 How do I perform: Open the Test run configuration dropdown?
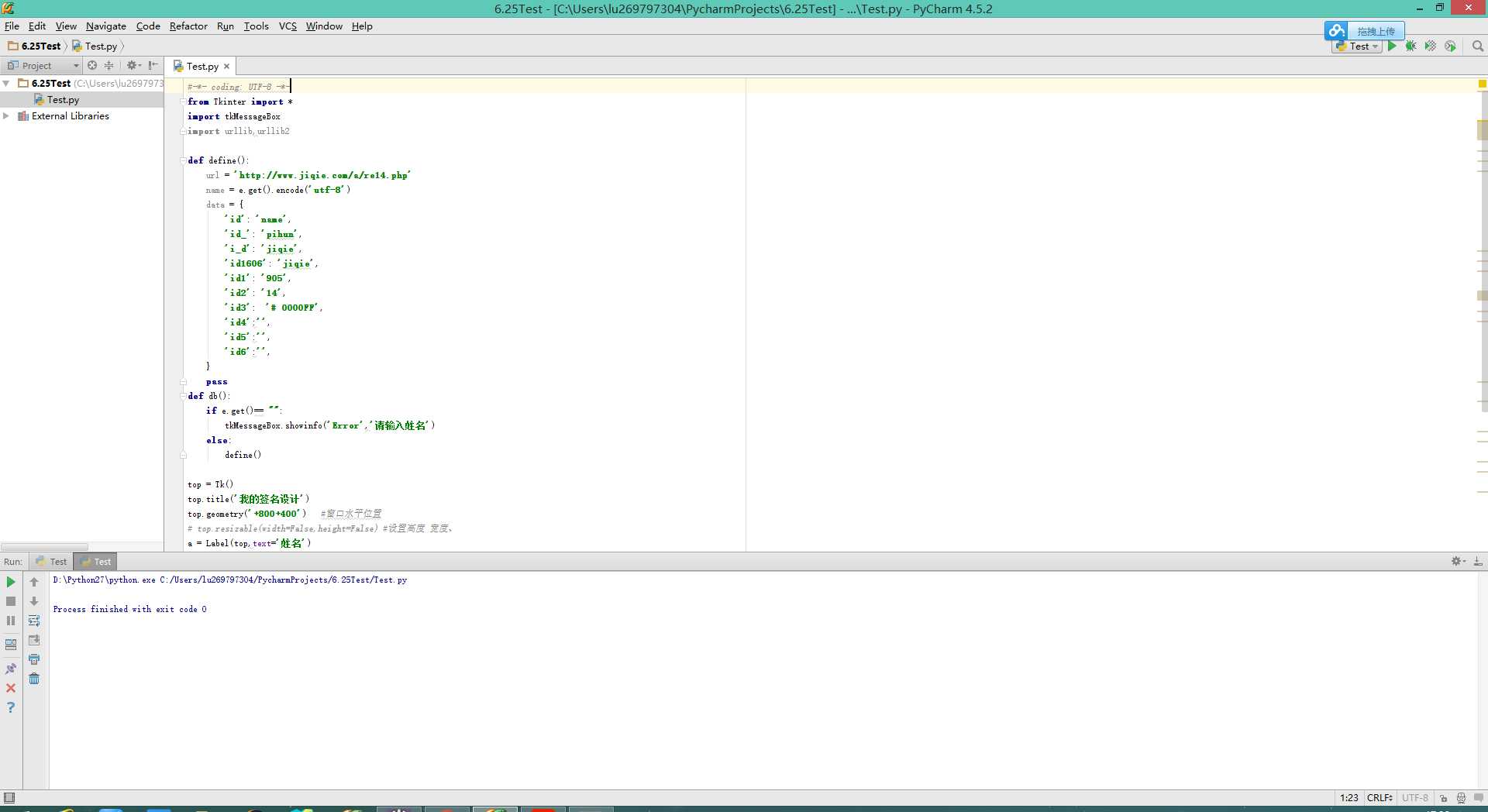(1357, 46)
